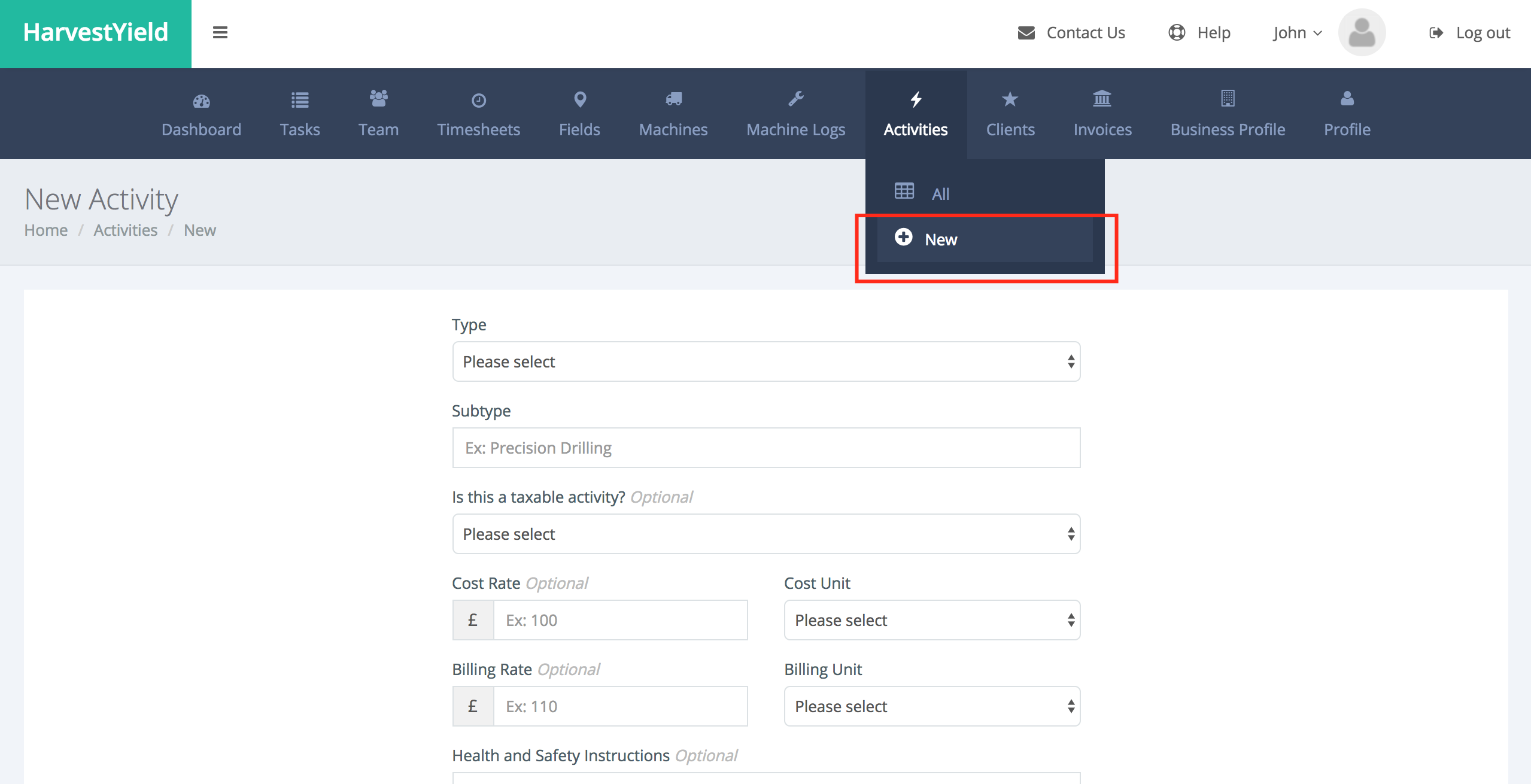The height and width of the screenshot is (784, 1531).
Task: Click the Subtype input field
Action: click(767, 447)
